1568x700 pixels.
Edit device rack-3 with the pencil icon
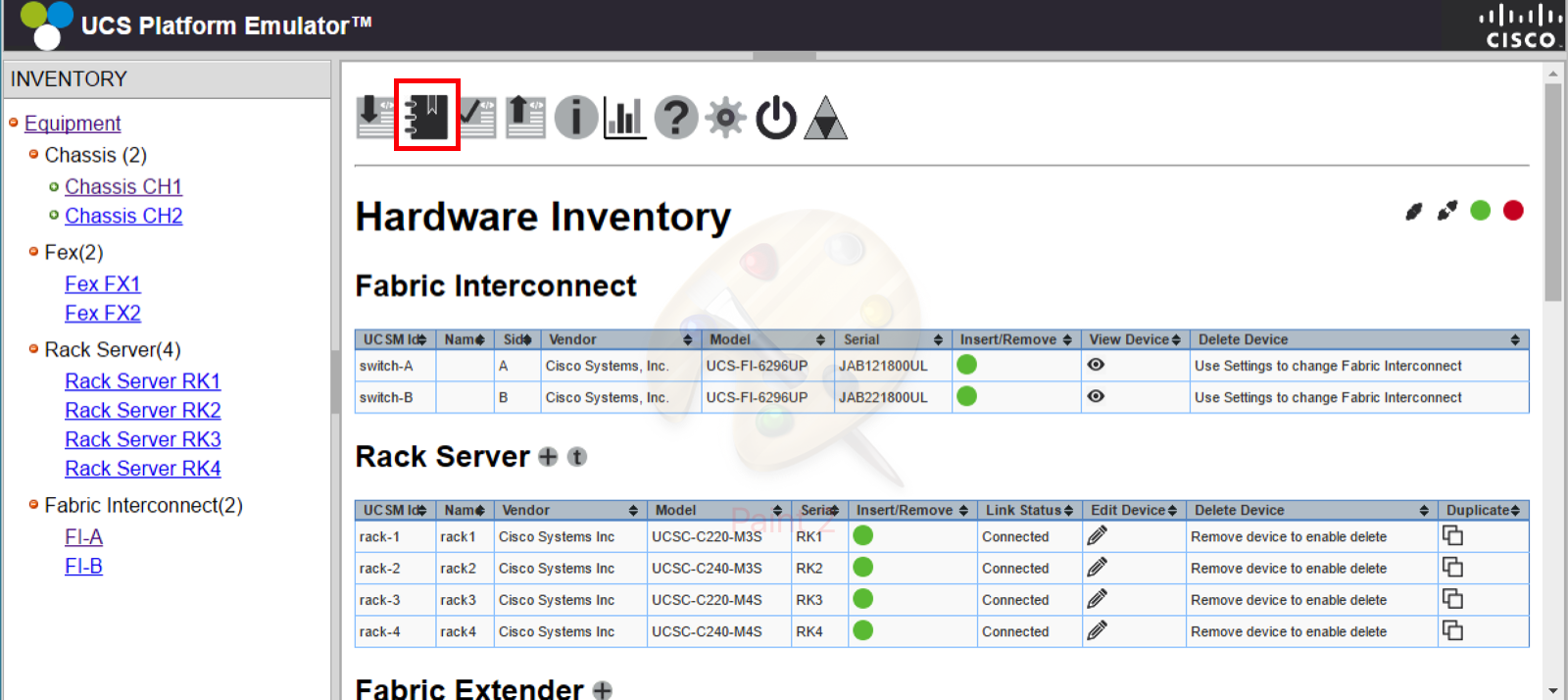click(x=1098, y=598)
